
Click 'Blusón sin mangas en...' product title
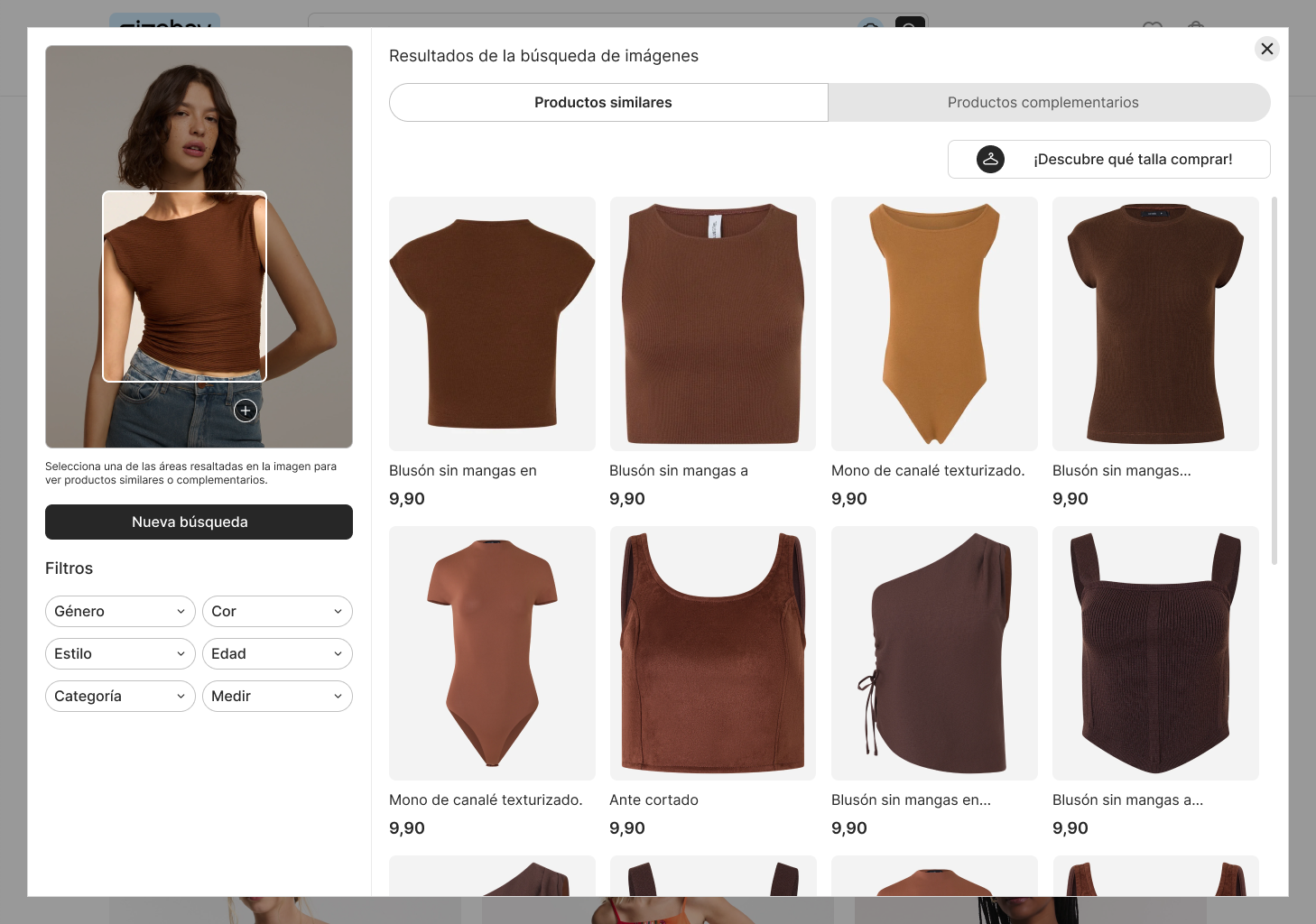(x=911, y=800)
